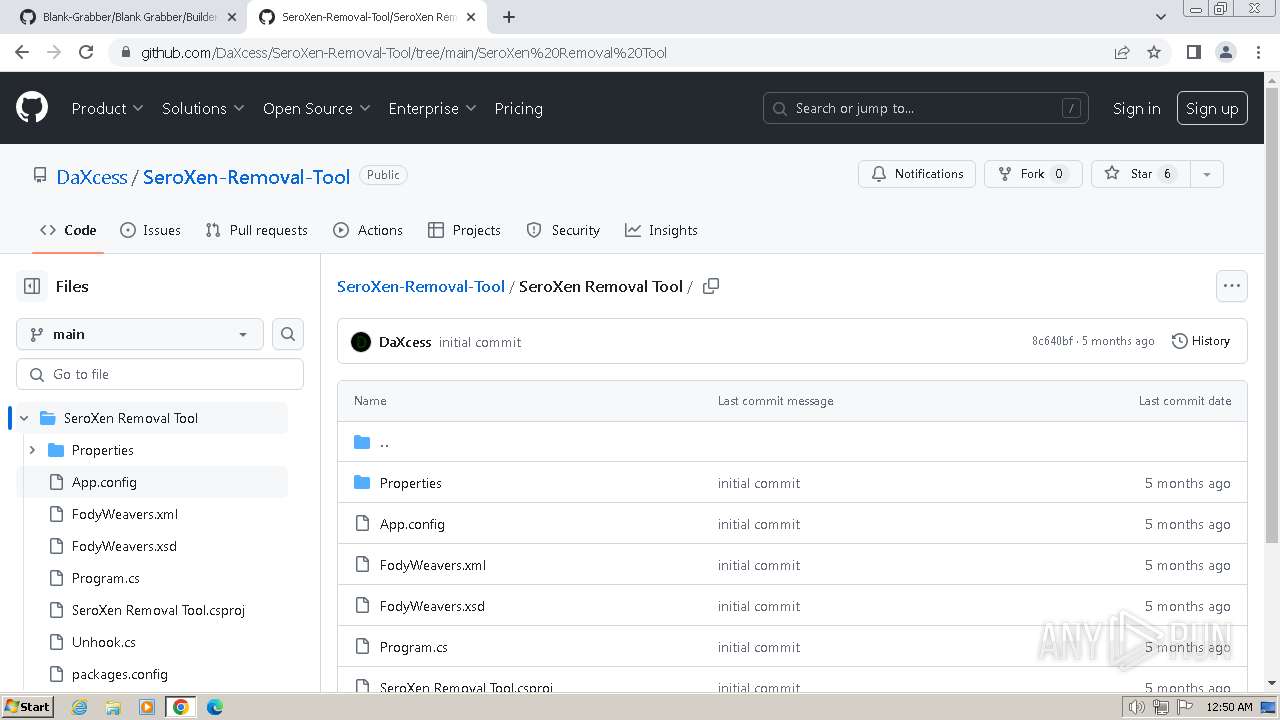Click the Pricing link
This screenshot has width=1280, height=720.
point(518,108)
